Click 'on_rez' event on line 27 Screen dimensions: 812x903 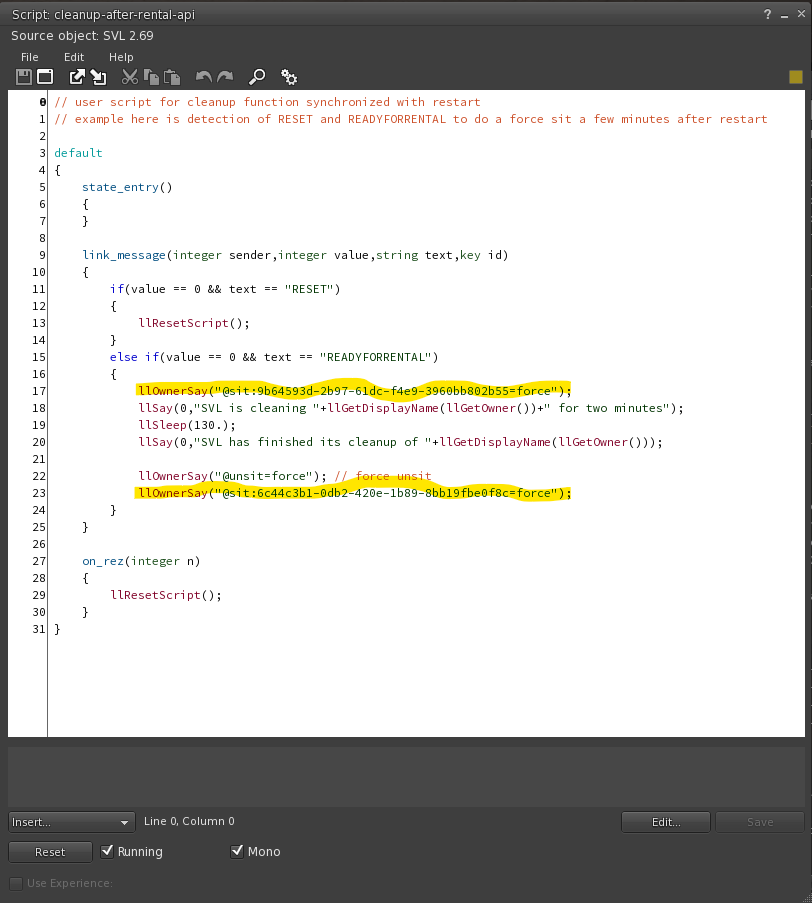(103, 561)
